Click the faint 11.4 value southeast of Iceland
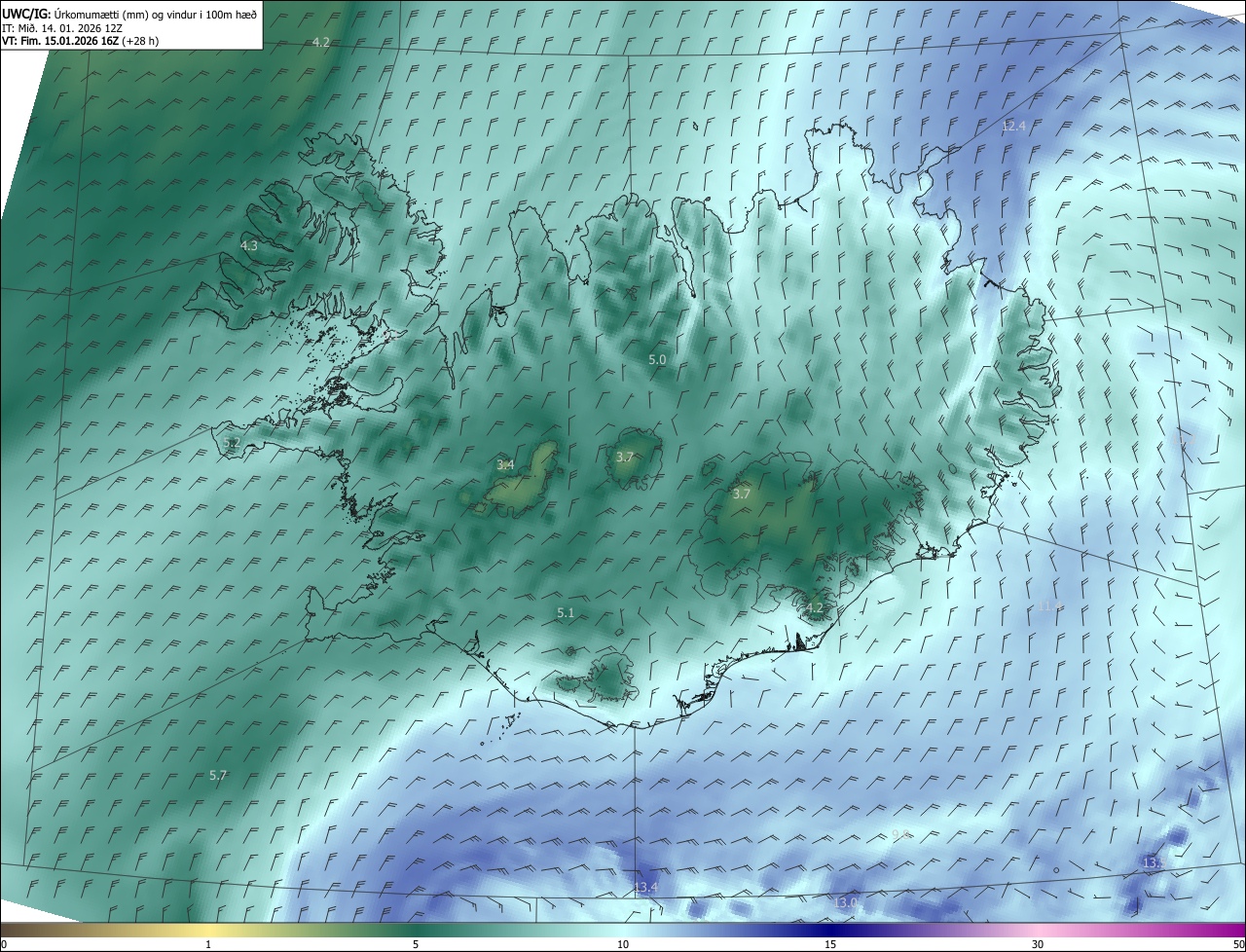The image size is (1246, 952). (x=1049, y=606)
